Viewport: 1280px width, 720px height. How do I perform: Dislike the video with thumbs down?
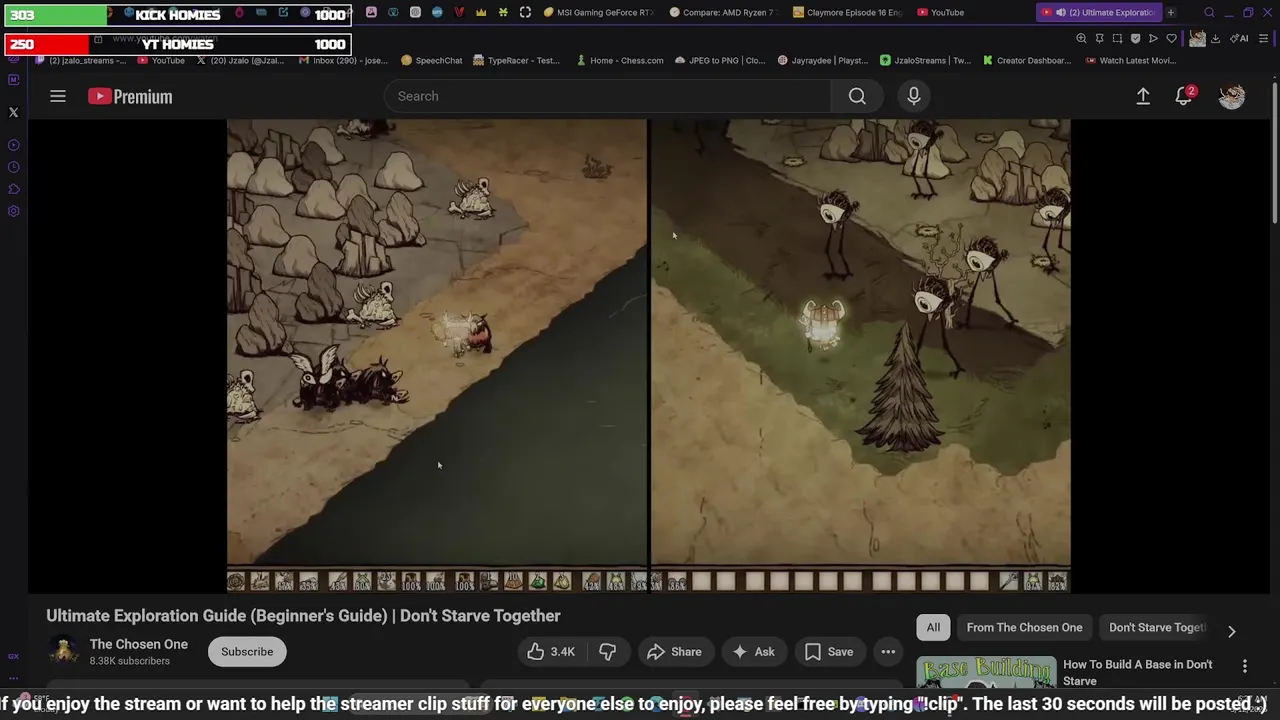tap(607, 652)
